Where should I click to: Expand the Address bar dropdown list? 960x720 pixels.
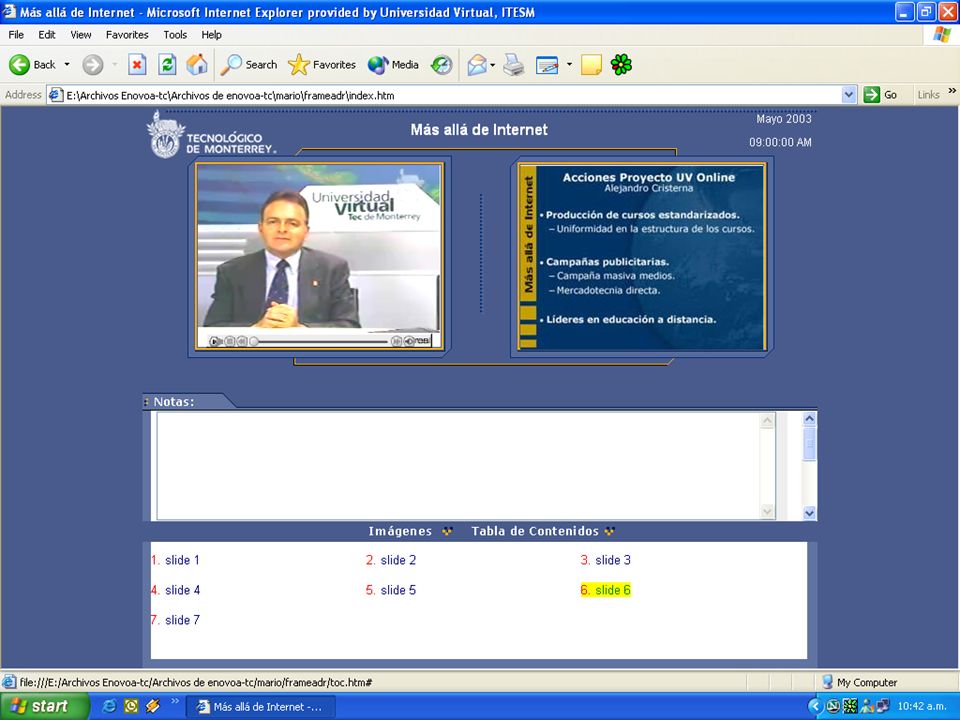click(849, 95)
